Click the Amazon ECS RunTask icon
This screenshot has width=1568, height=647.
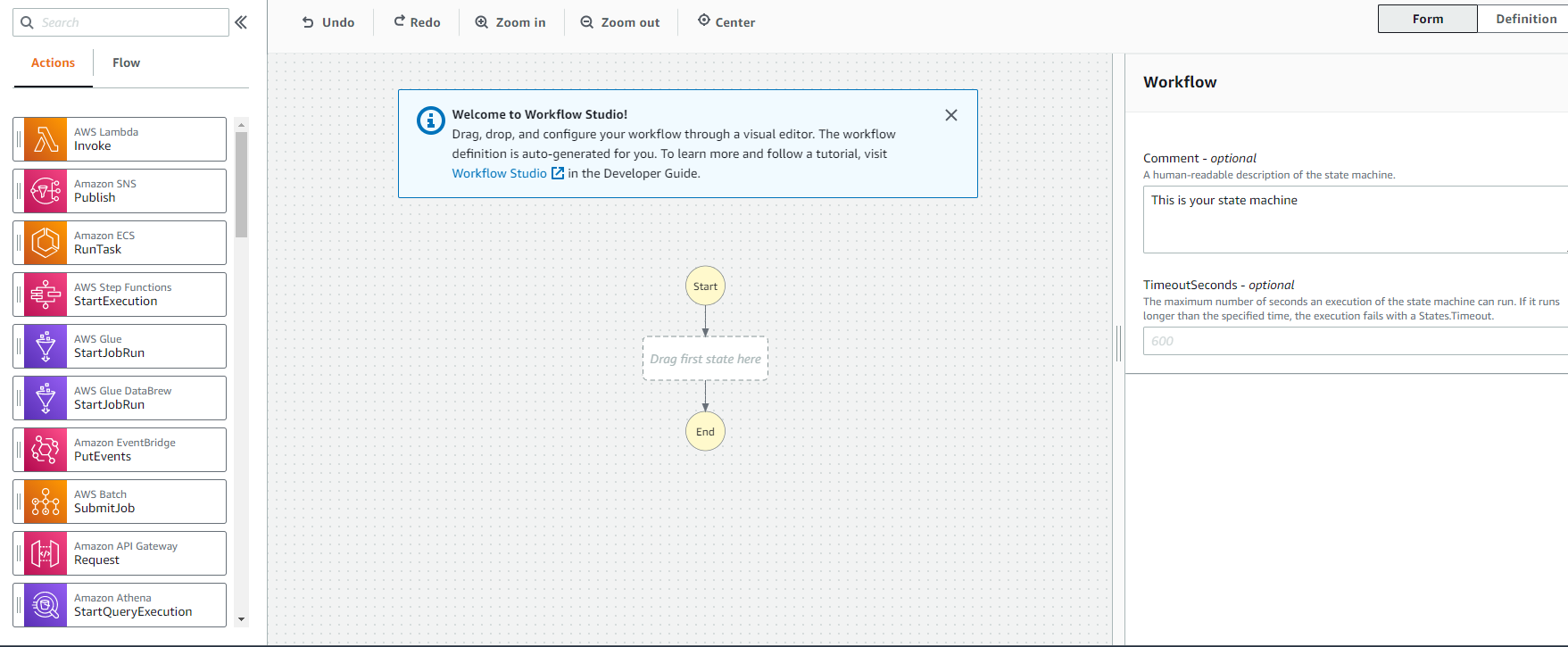point(46,243)
